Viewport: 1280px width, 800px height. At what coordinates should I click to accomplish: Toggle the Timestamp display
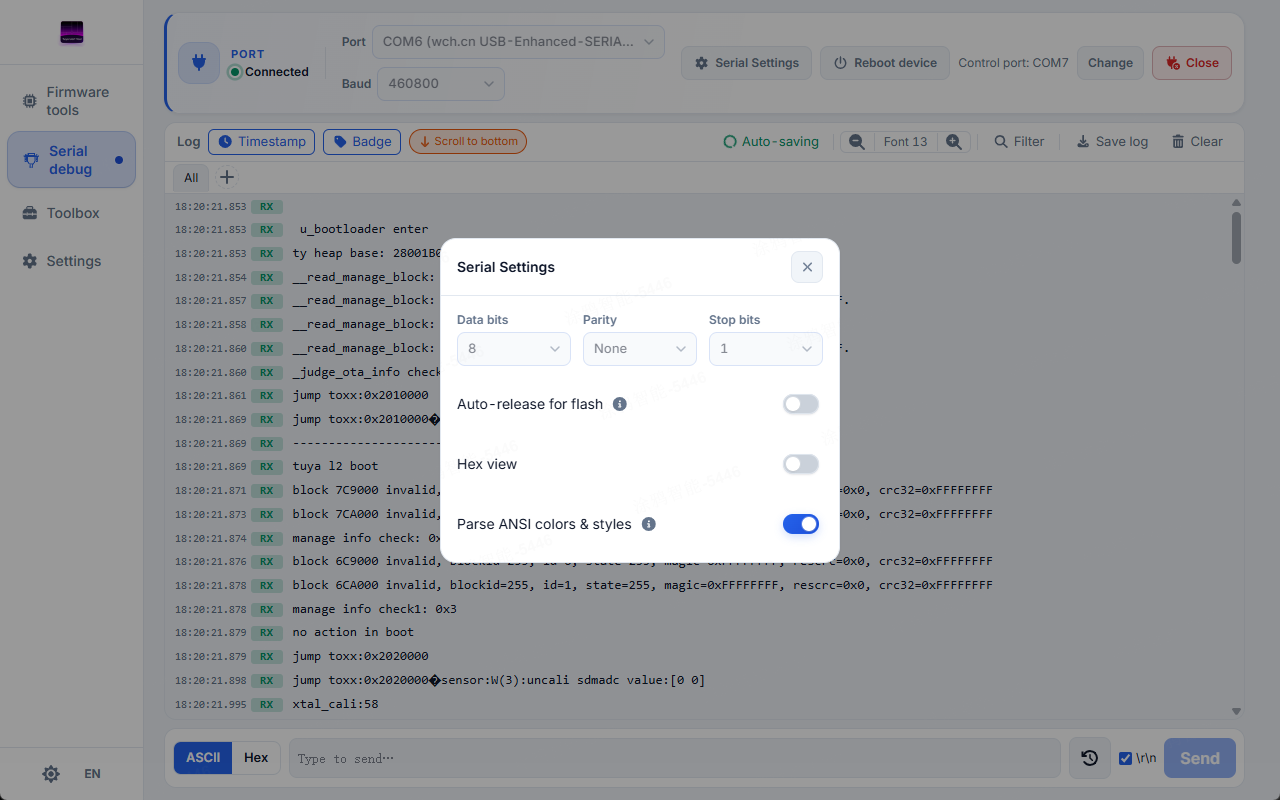click(x=262, y=142)
